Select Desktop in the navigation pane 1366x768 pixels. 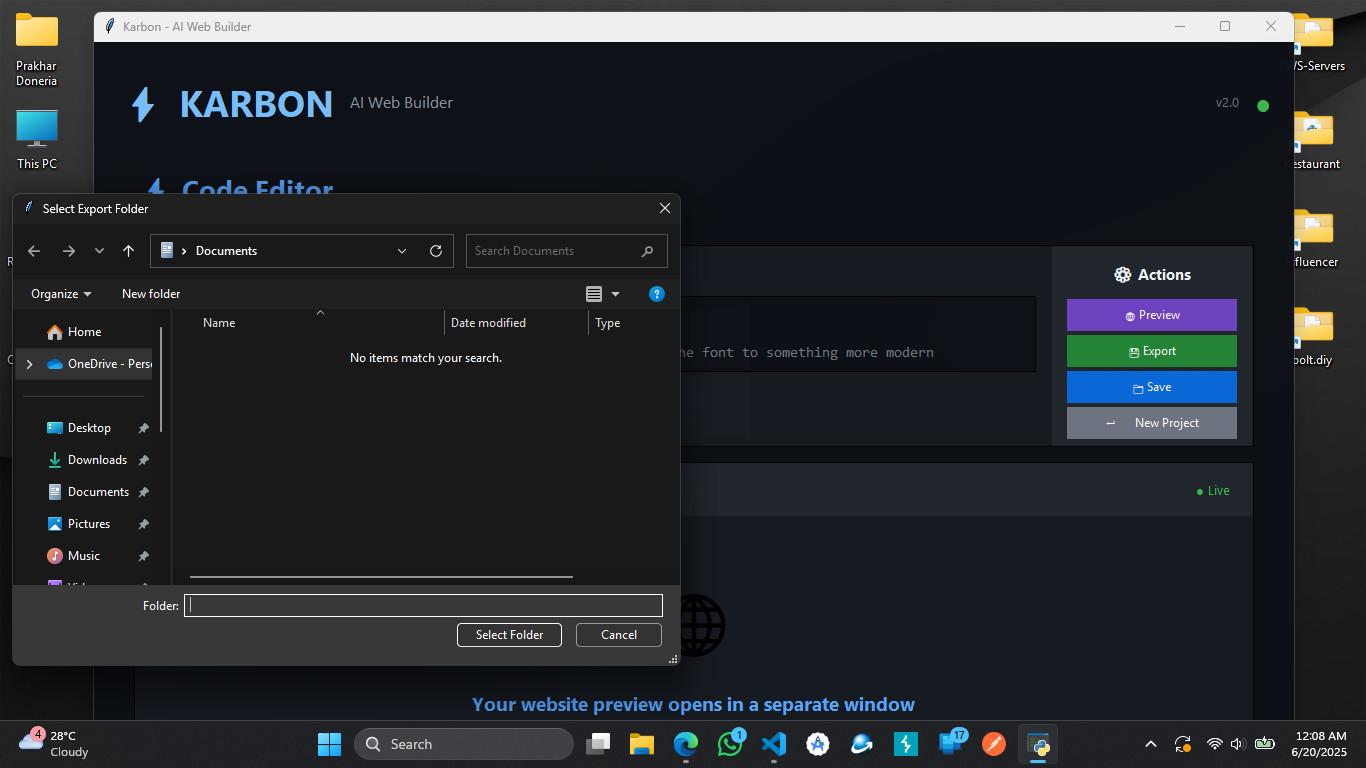click(x=89, y=428)
